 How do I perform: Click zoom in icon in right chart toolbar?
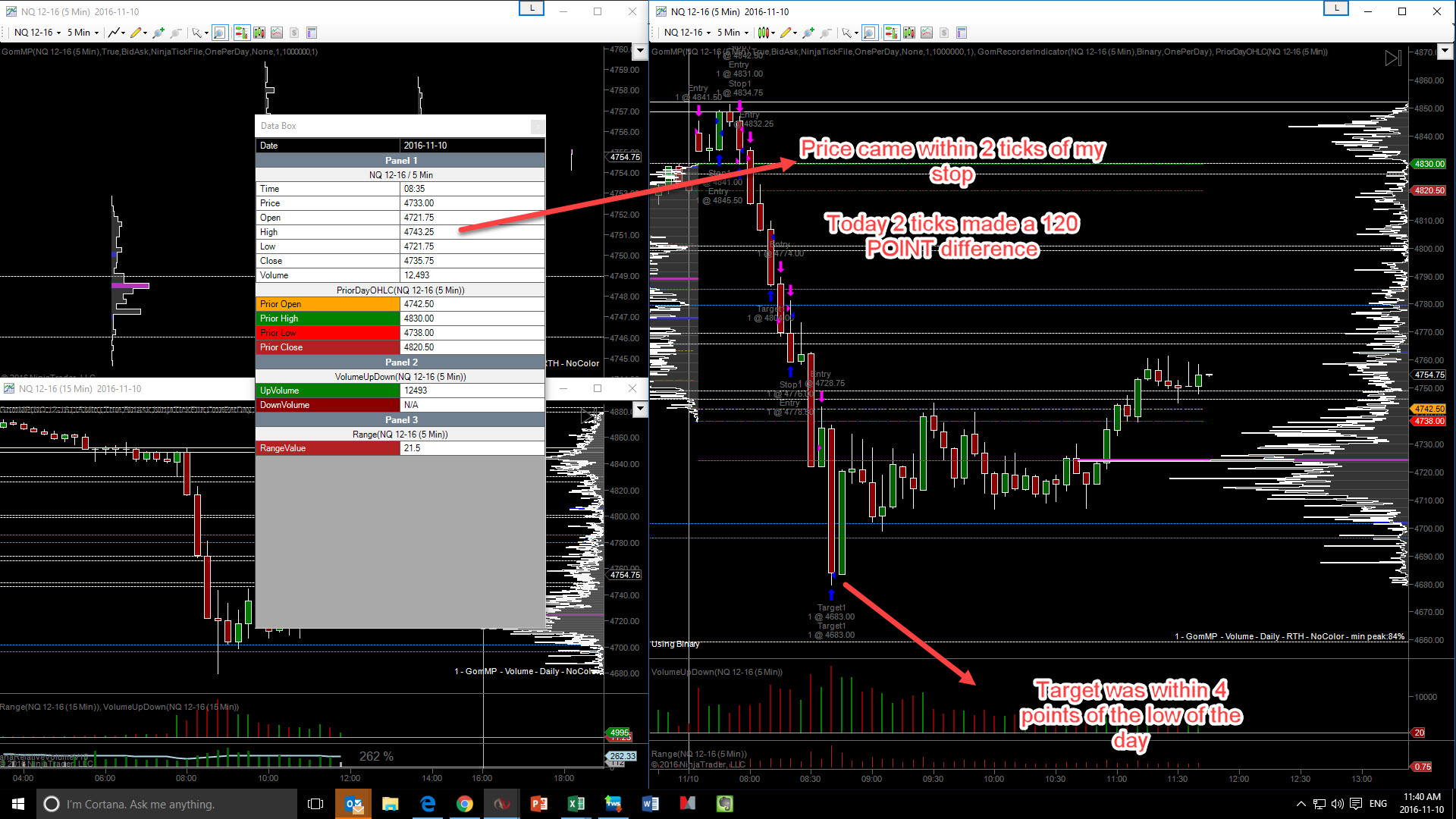[x=808, y=33]
